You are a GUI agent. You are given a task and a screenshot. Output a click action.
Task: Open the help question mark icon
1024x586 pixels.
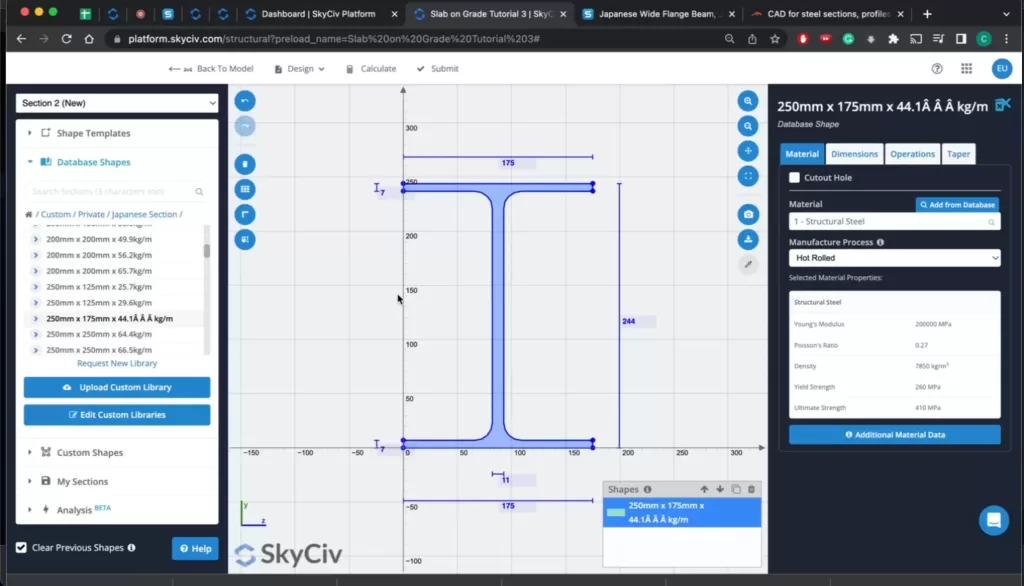tap(937, 69)
